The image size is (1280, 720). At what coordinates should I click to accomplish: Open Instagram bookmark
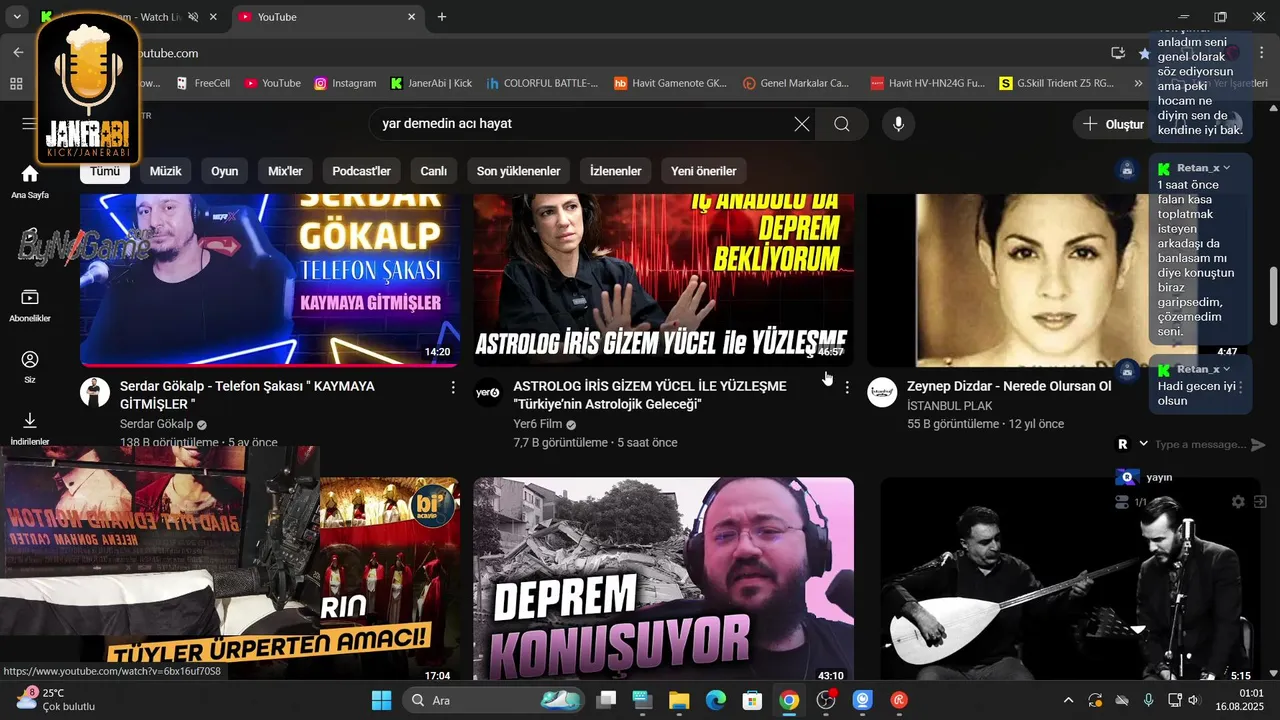pos(345,84)
